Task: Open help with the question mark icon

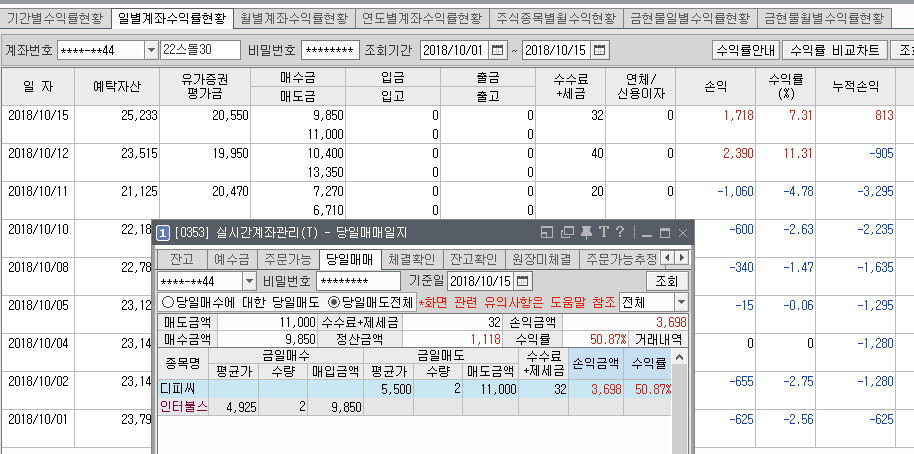Action: tap(620, 232)
